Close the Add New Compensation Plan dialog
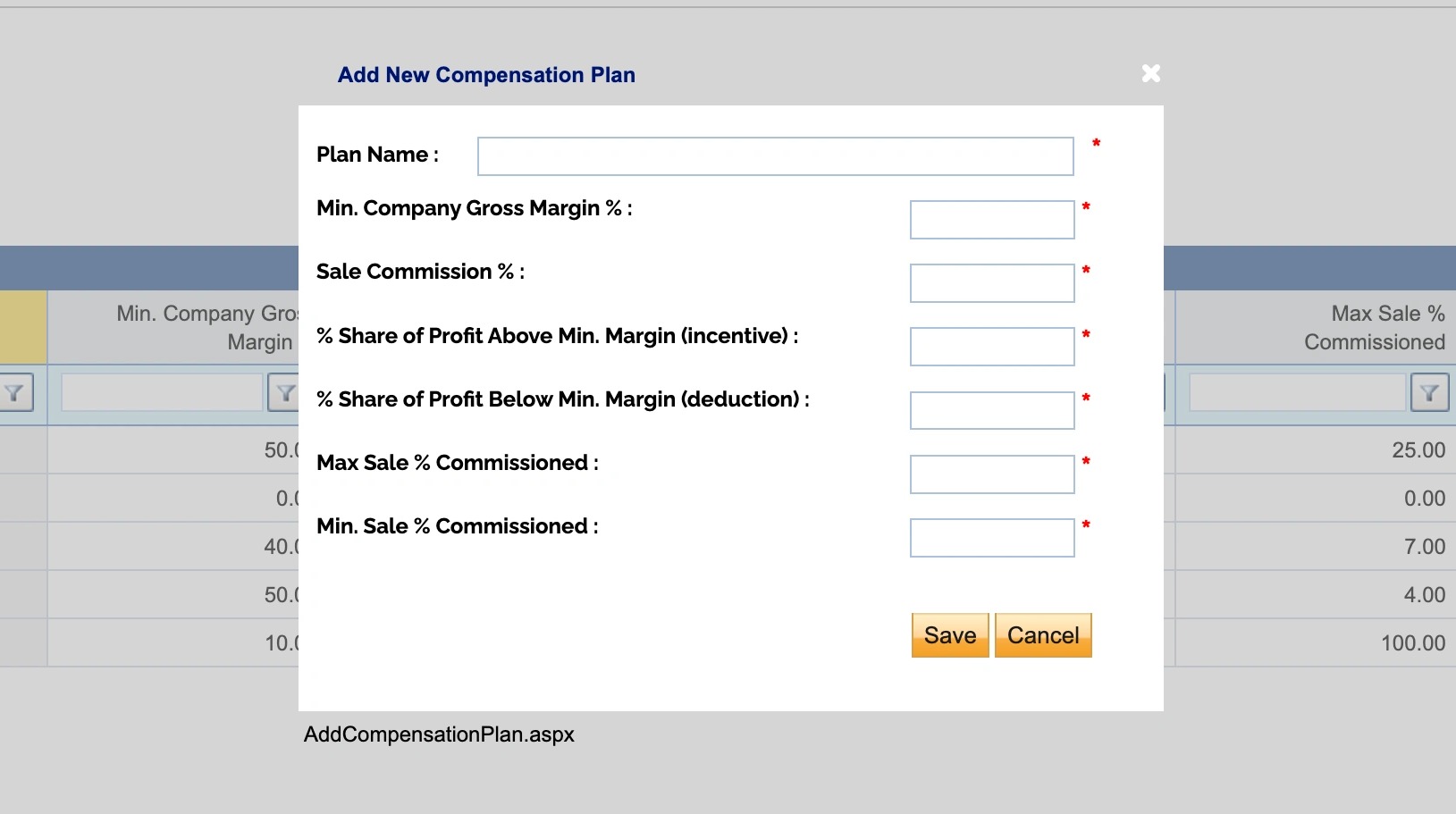The width and height of the screenshot is (1456, 814). pyautogui.click(x=1151, y=73)
